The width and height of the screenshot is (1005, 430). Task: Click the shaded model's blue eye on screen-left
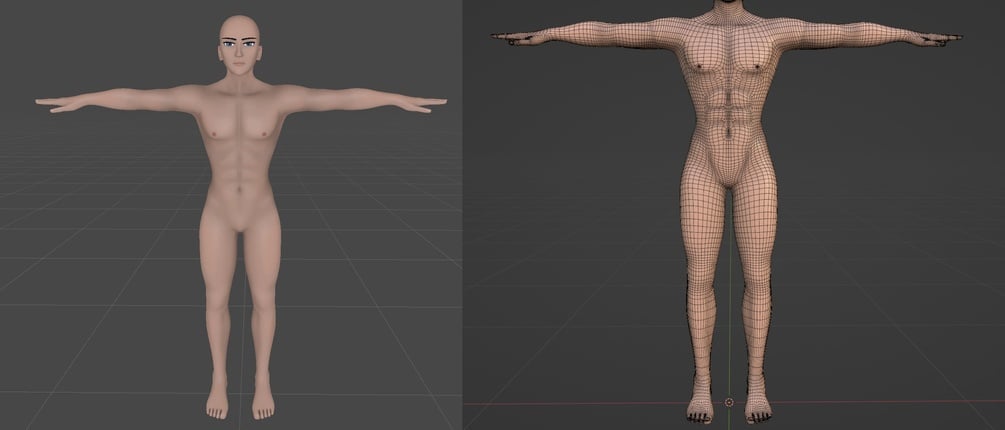click(x=229, y=44)
